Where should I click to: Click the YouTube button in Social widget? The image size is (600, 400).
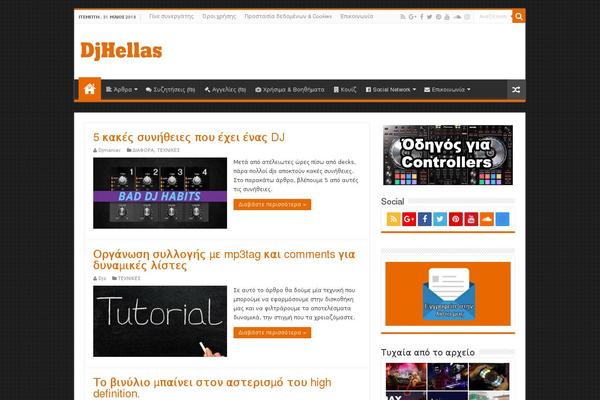tap(471, 219)
